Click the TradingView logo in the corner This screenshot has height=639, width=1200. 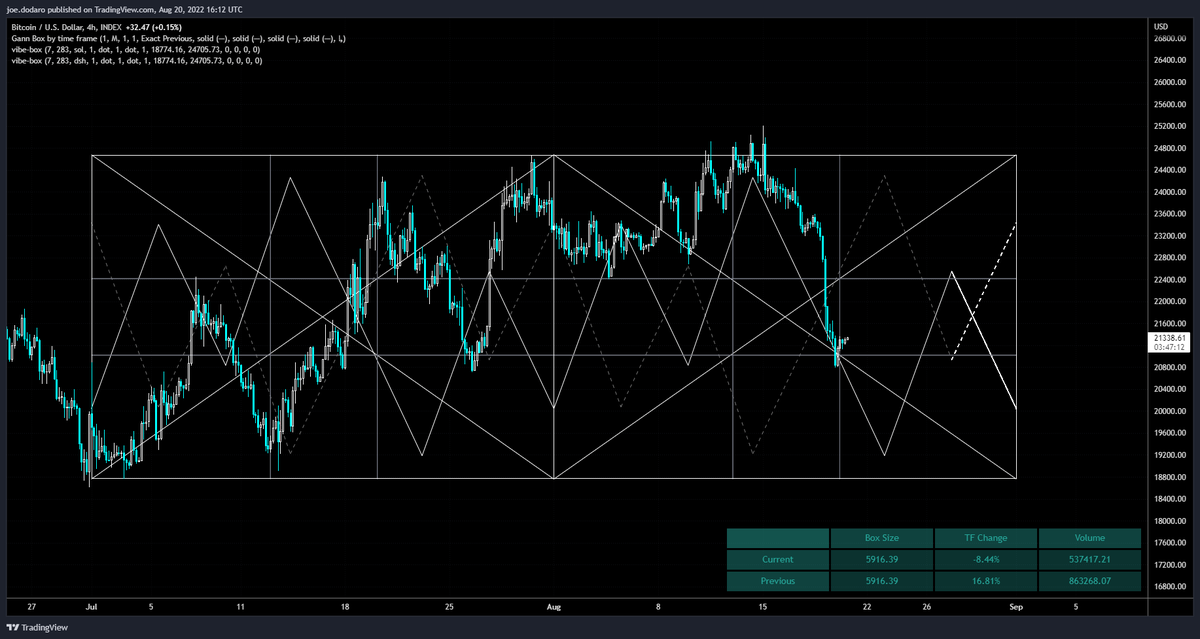pos(37,628)
